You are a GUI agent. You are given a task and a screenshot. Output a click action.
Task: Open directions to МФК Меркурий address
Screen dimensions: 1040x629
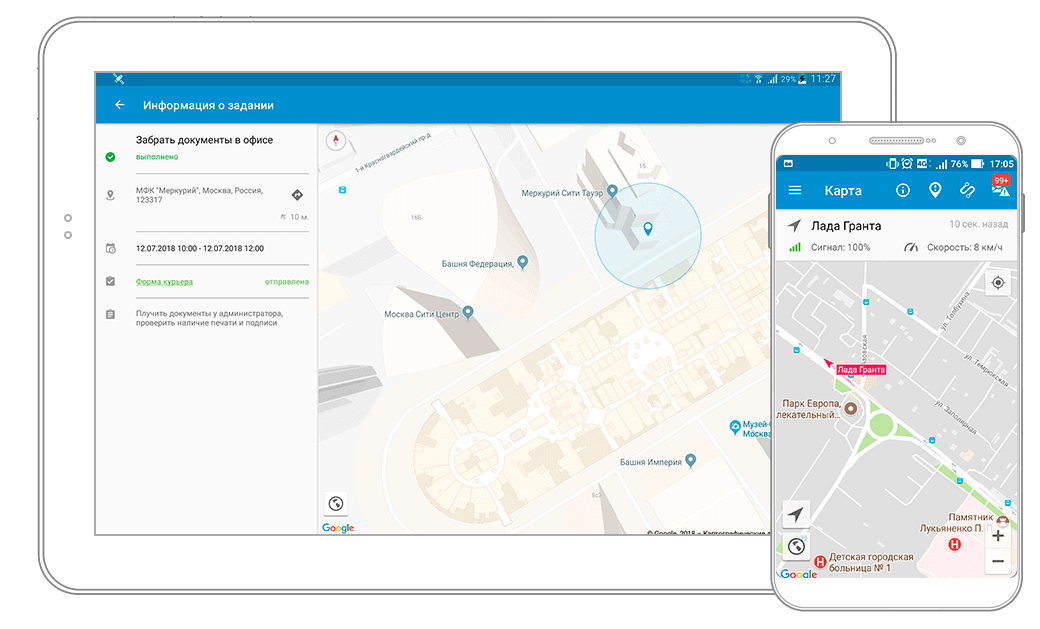point(297,195)
